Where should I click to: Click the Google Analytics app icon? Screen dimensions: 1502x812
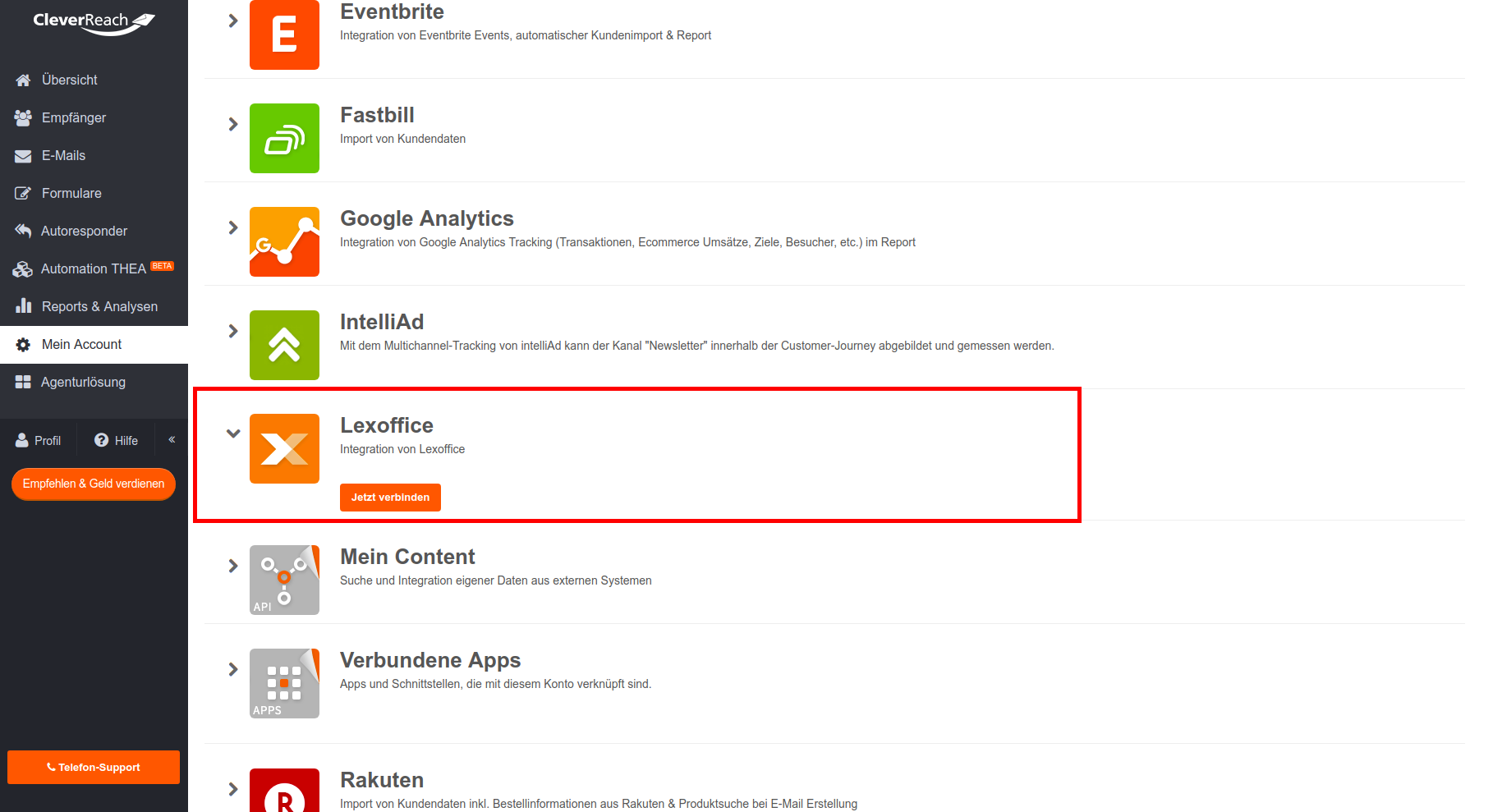284,241
